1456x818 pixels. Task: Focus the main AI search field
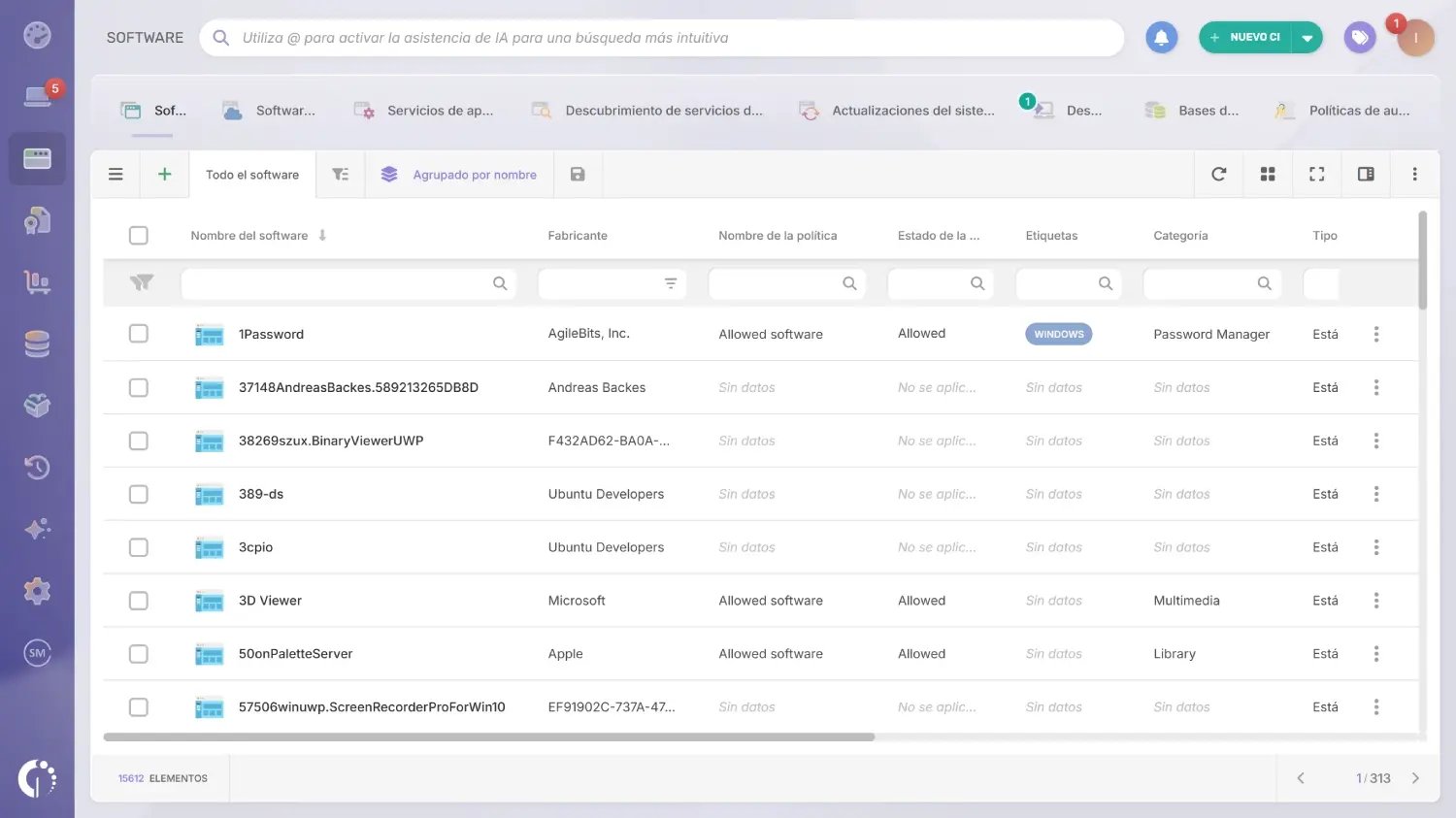click(662, 38)
